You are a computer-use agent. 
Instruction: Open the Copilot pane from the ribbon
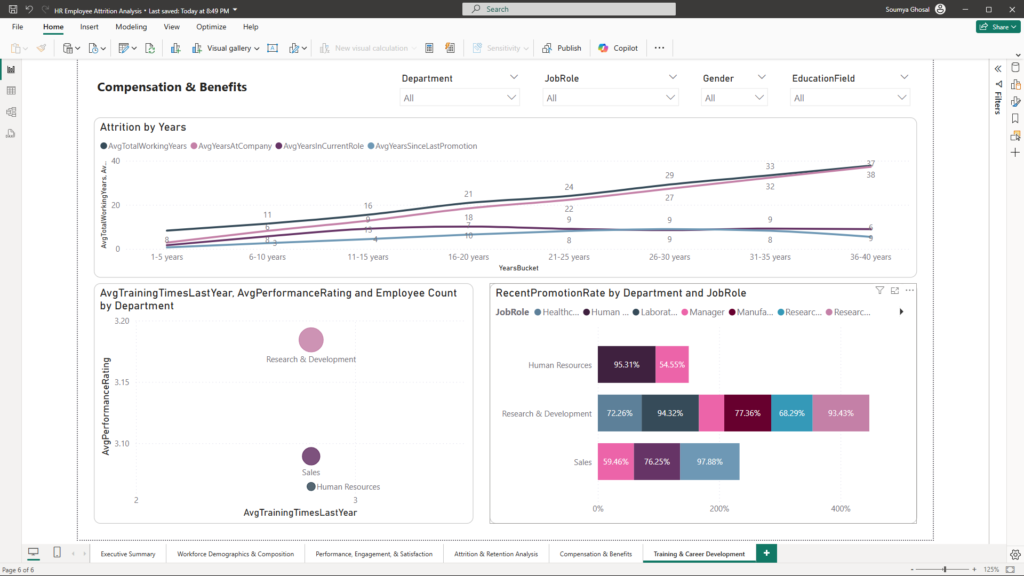click(618, 48)
